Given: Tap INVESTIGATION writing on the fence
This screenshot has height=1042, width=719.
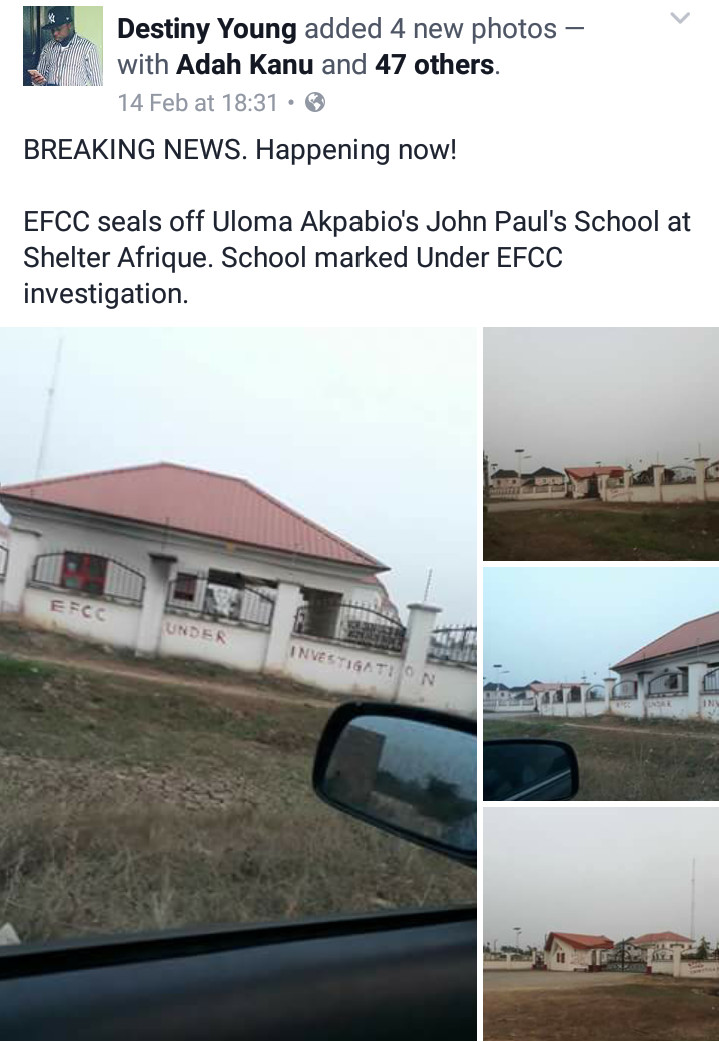Looking at the screenshot, I should tap(363, 665).
